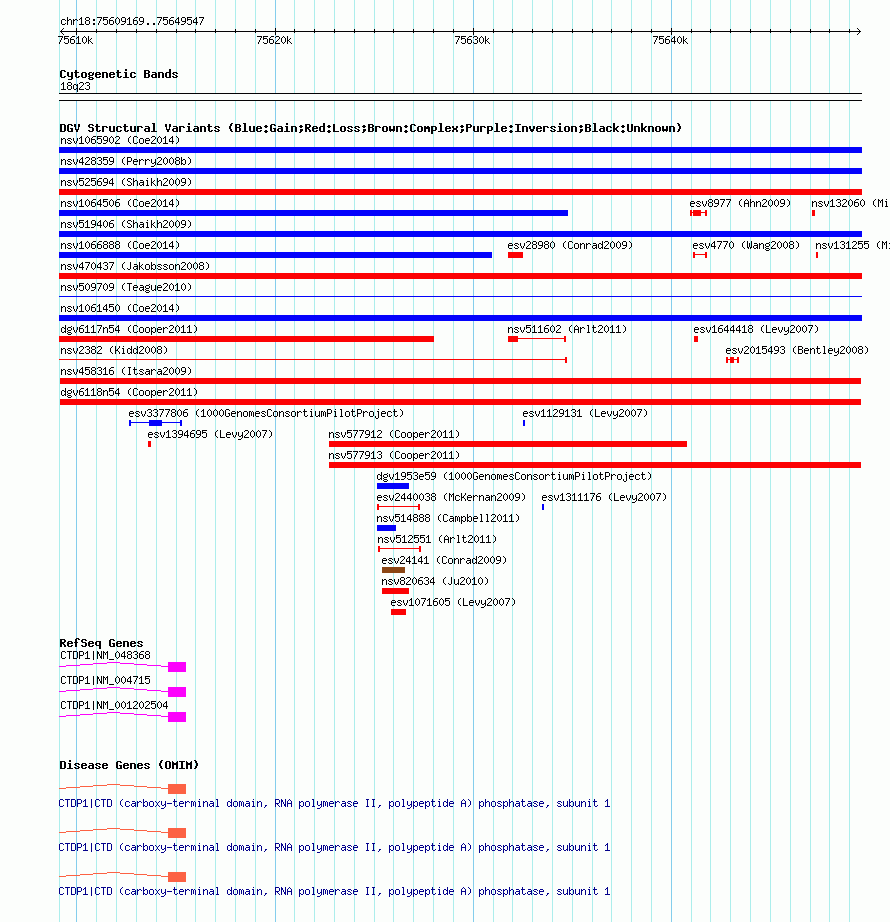
Task: Click the CTDP1|NM_048368 gene label
Action: point(105,656)
